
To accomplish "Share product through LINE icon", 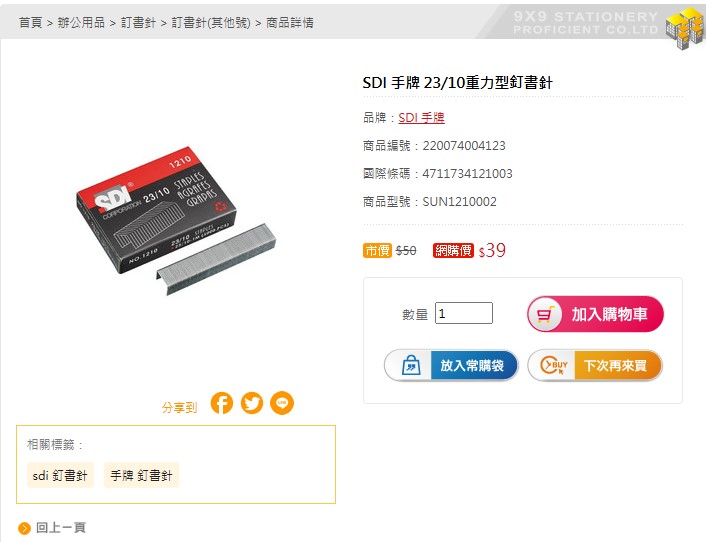I will point(282,403).
